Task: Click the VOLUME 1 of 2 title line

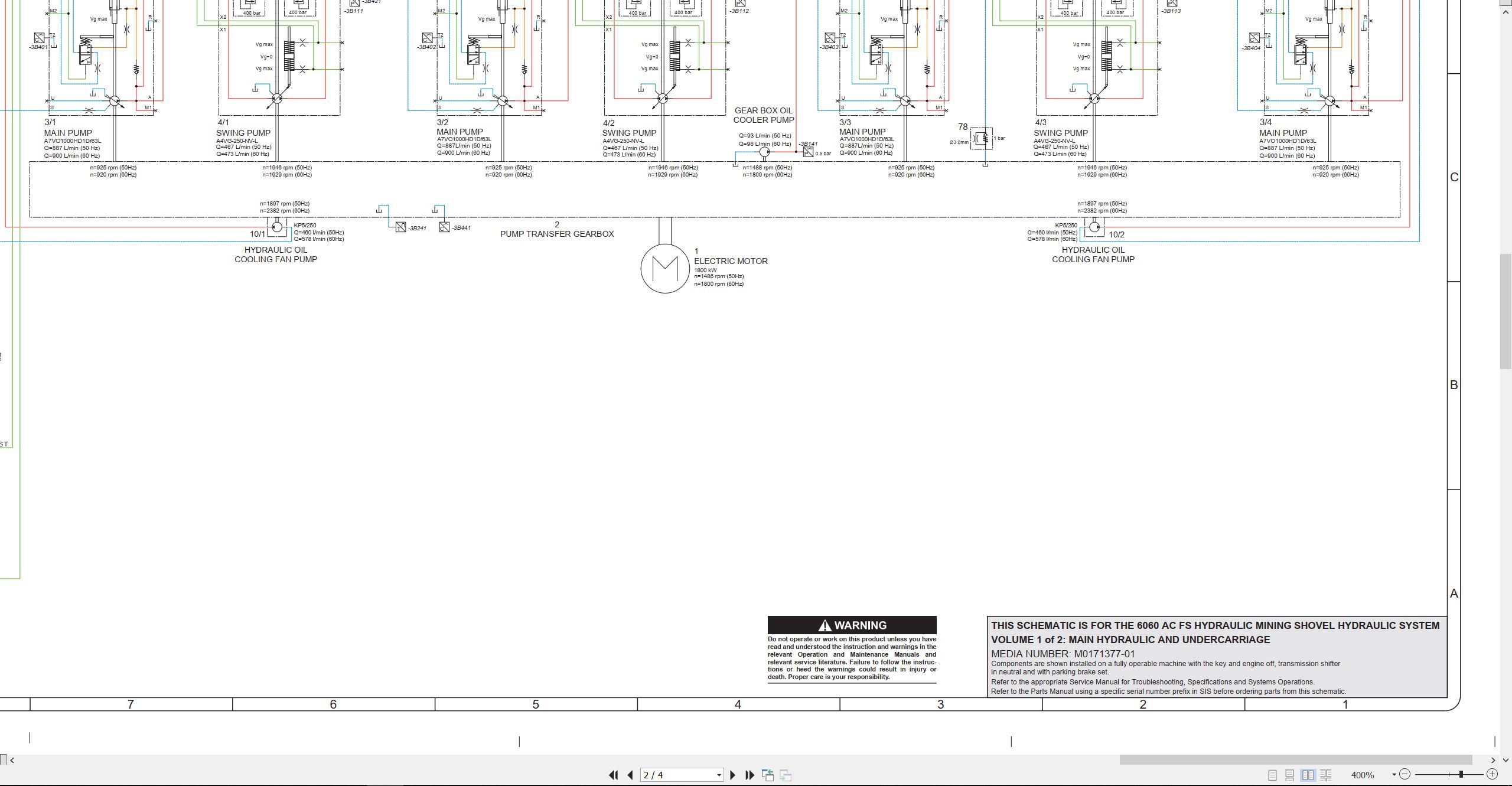Action: (x=1130, y=640)
